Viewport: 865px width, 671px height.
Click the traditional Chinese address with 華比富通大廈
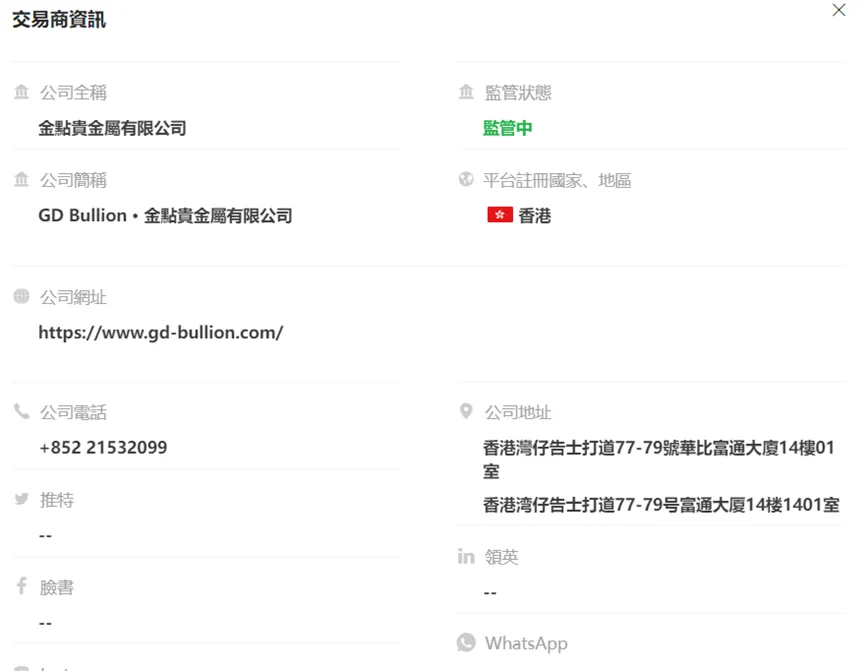pos(659,459)
